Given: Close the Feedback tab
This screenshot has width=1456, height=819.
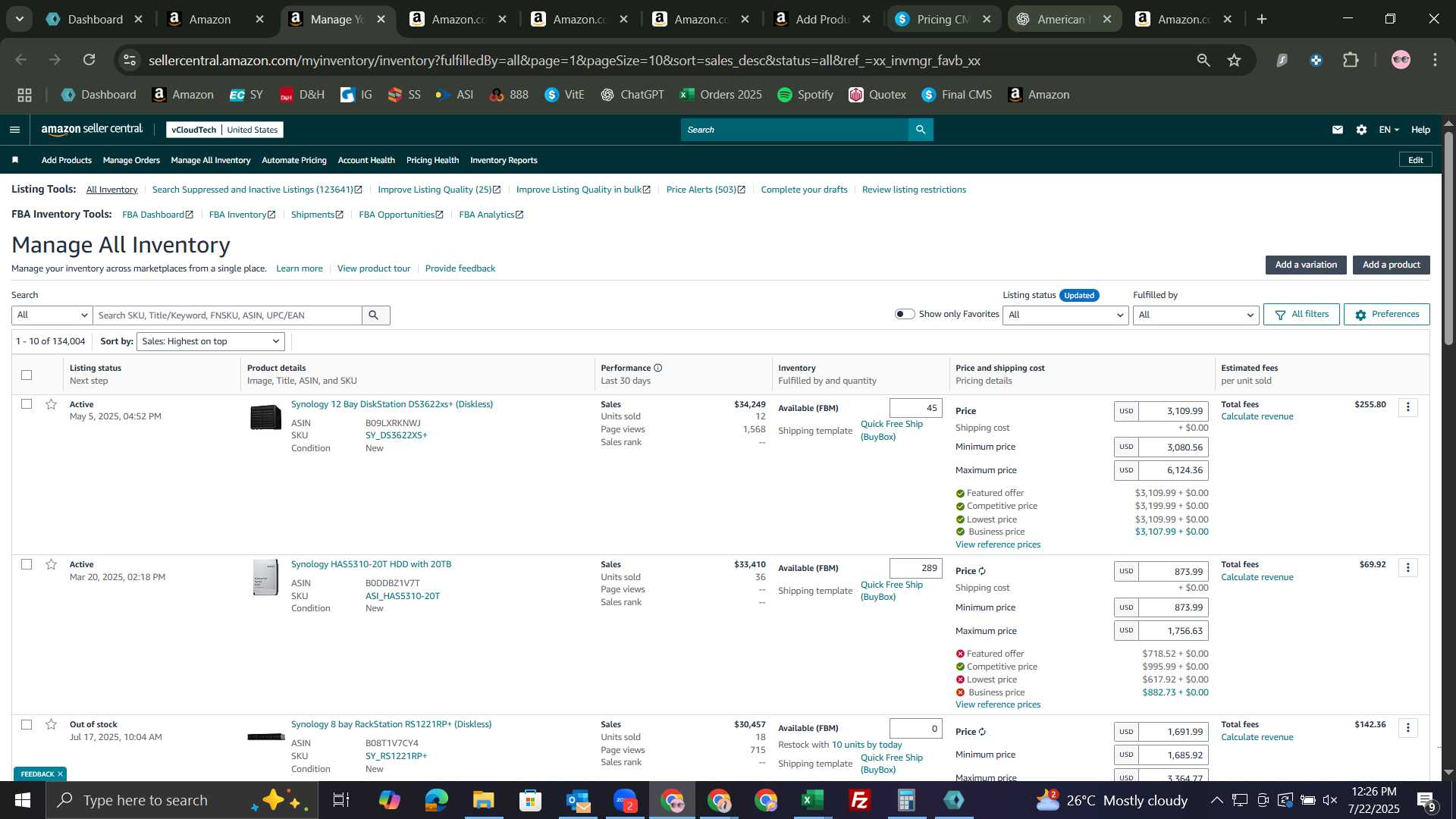Looking at the screenshot, I should pos(60,774).
